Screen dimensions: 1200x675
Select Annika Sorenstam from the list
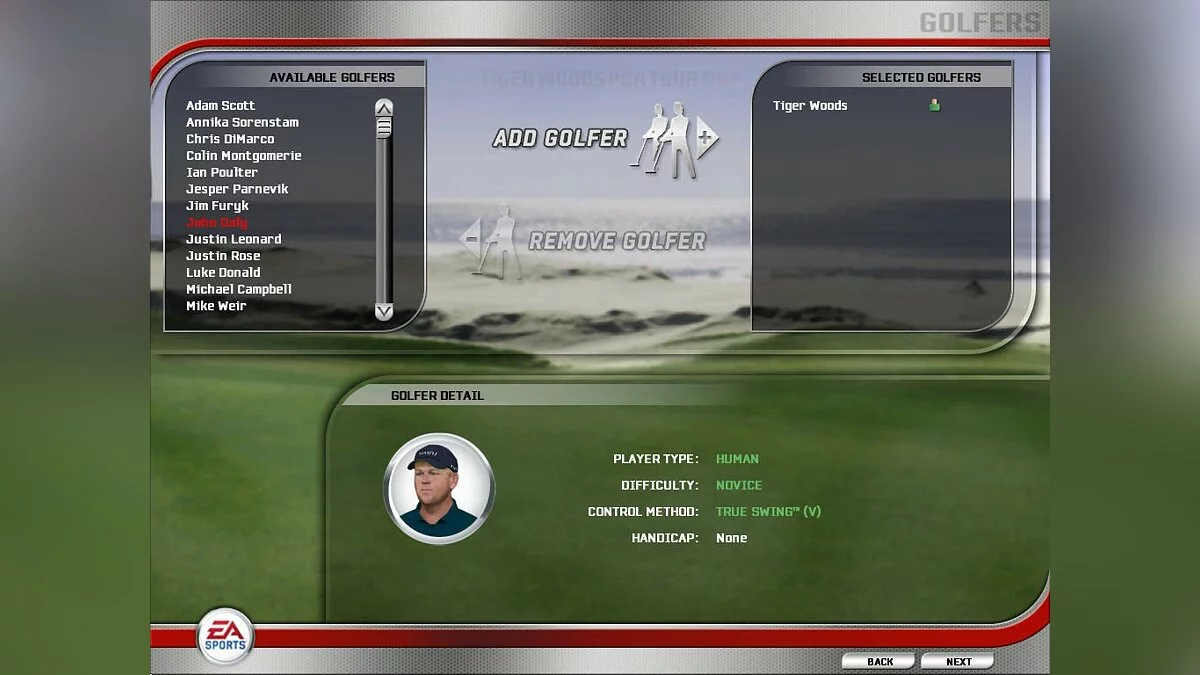[242, 122]
